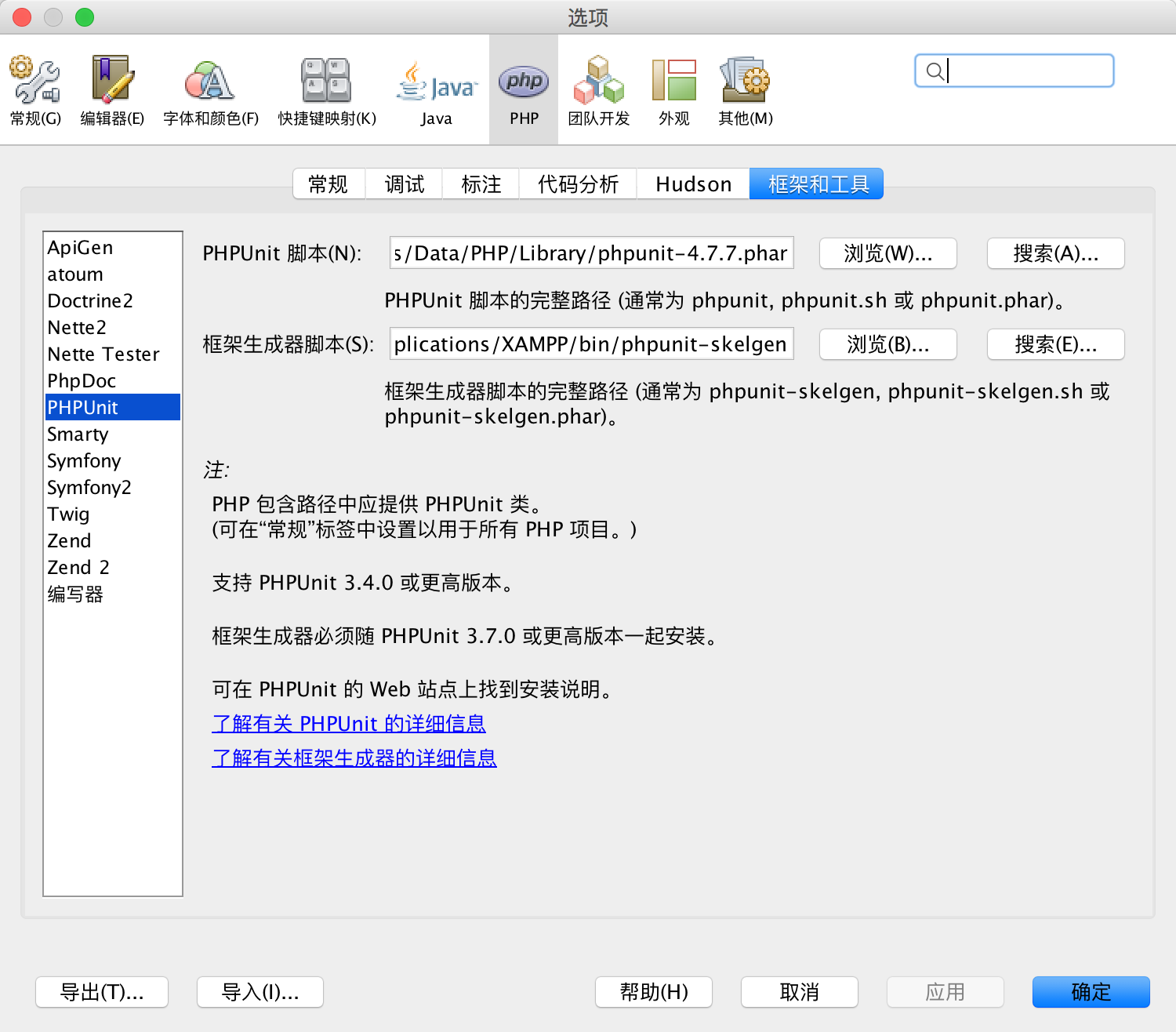Open the 了解有关 PHPUnit 的详细信息 link
This screenshot has width=1176, height=1032.
coord(349,724)
